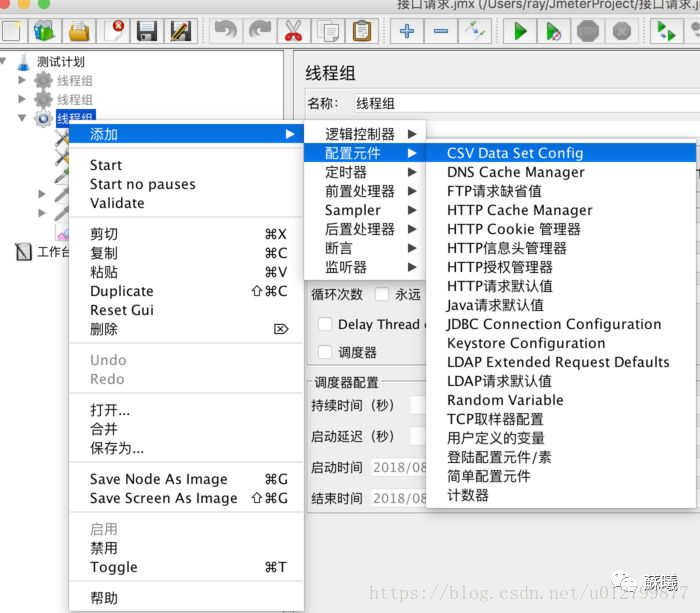The width and height of the screenshot is (700, 613).
Task: Click the Undo arrow icon
Action: pyautogui.click(x=225, y=31)
